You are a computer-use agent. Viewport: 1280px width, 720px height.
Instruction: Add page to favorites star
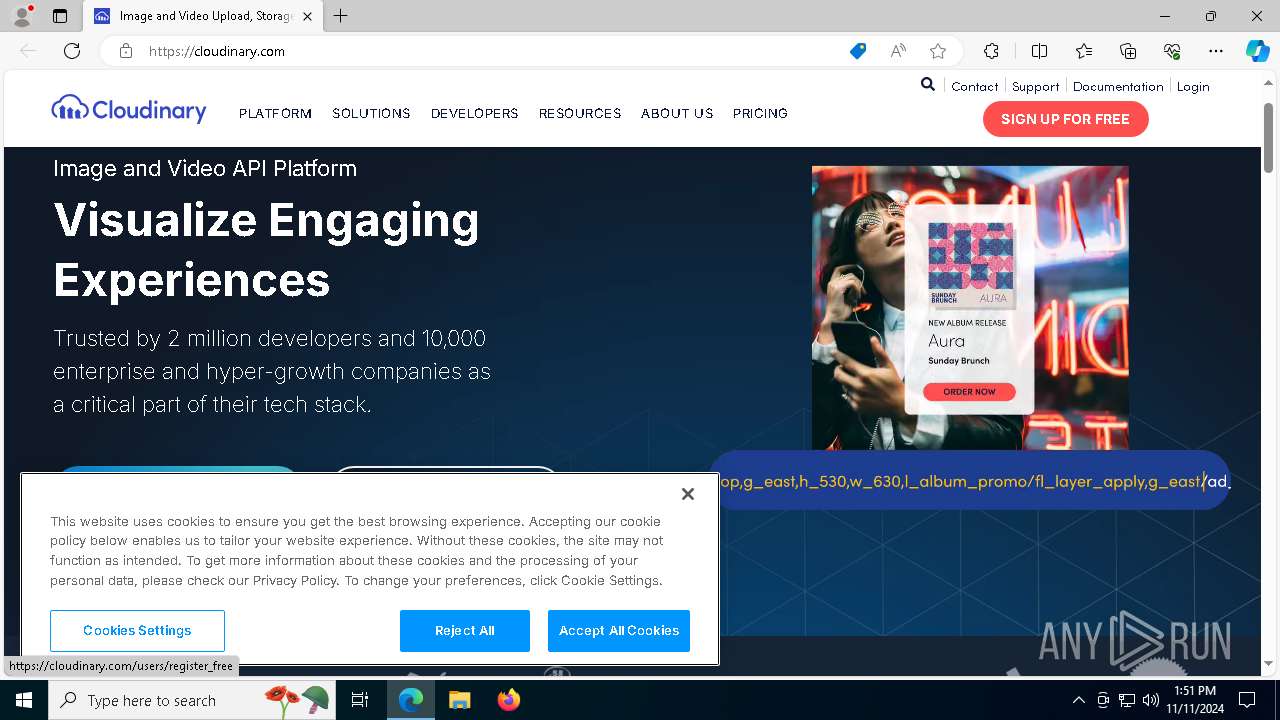coord(938,51)
